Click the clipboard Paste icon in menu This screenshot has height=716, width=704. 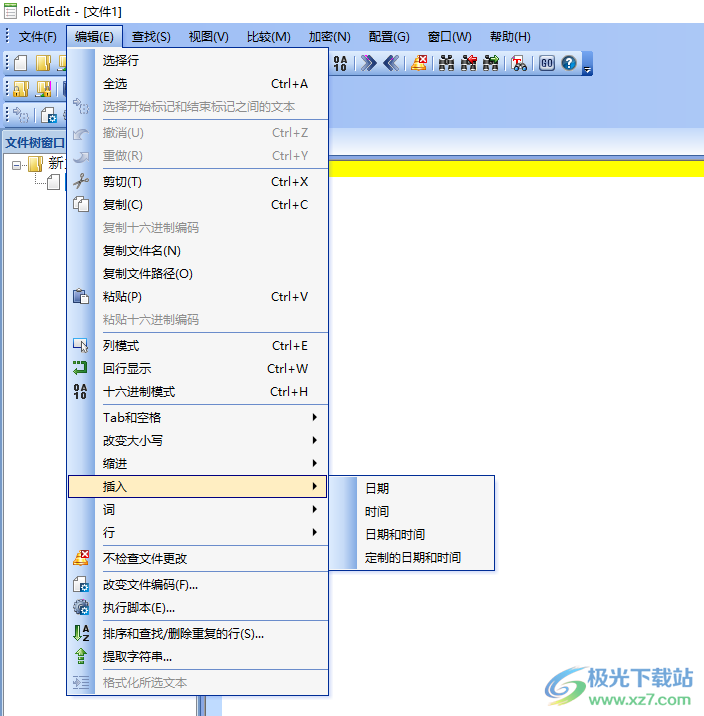81,296
